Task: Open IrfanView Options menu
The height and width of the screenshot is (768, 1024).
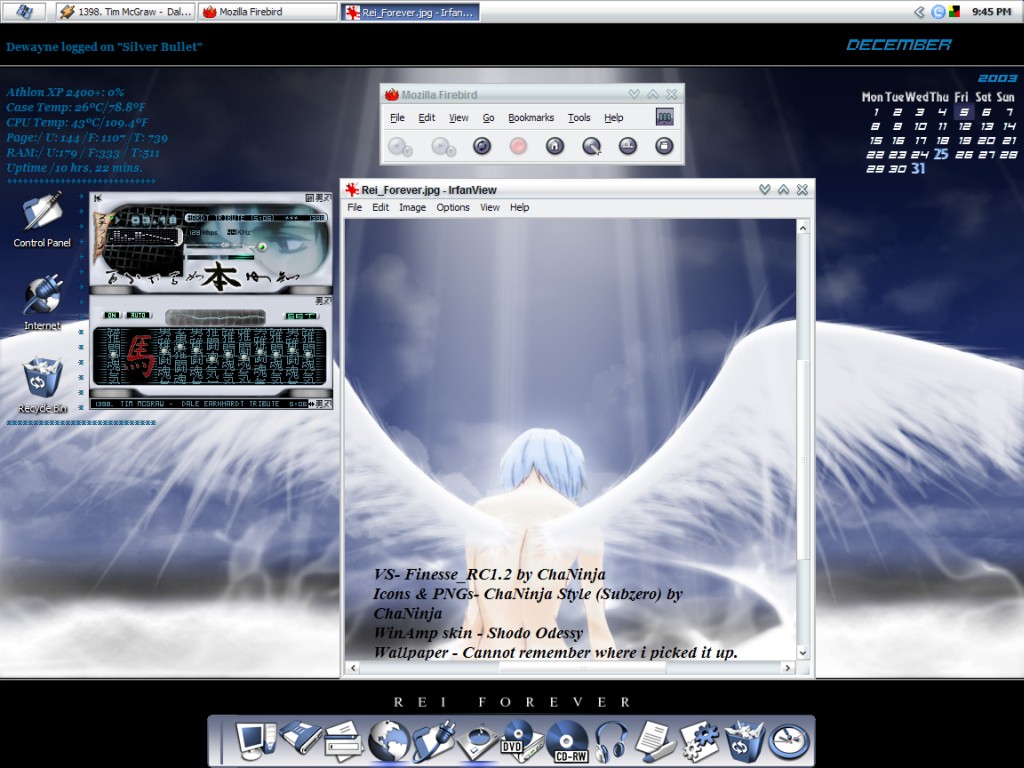Action: (x=453, y=207)
